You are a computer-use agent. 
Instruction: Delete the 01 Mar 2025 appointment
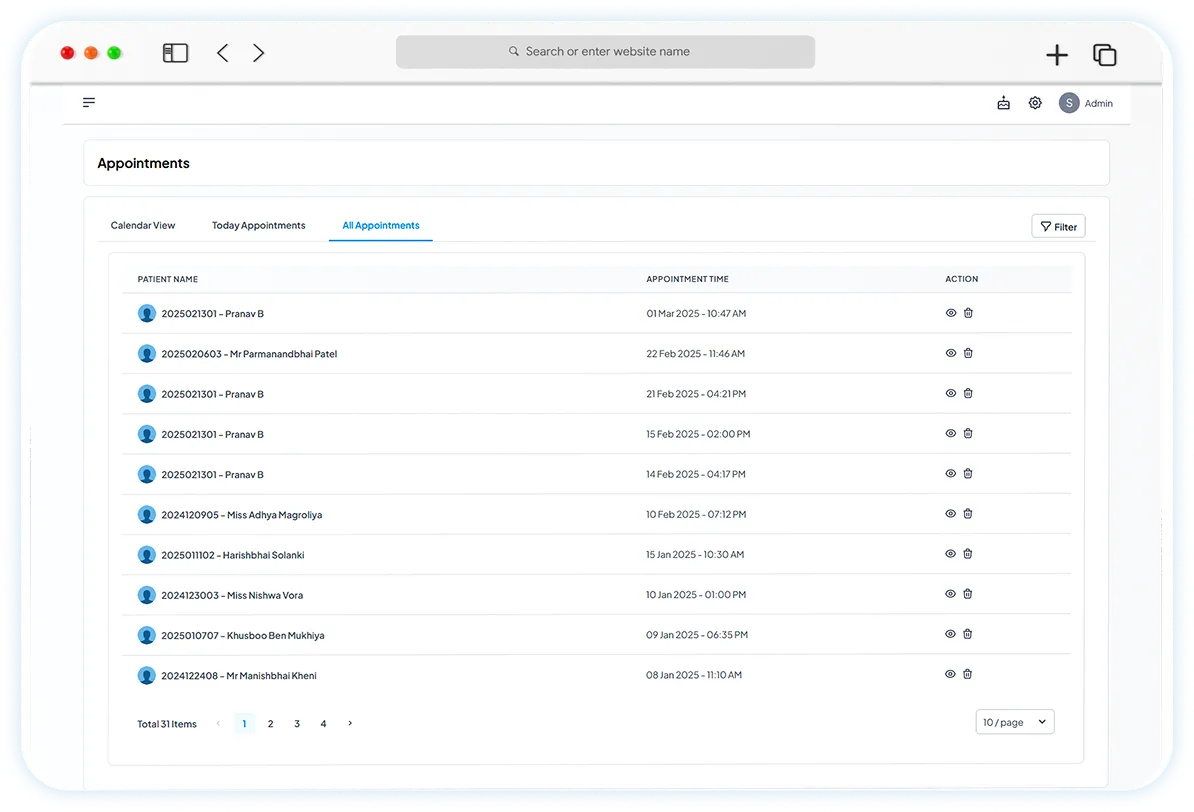coord(969,313)
